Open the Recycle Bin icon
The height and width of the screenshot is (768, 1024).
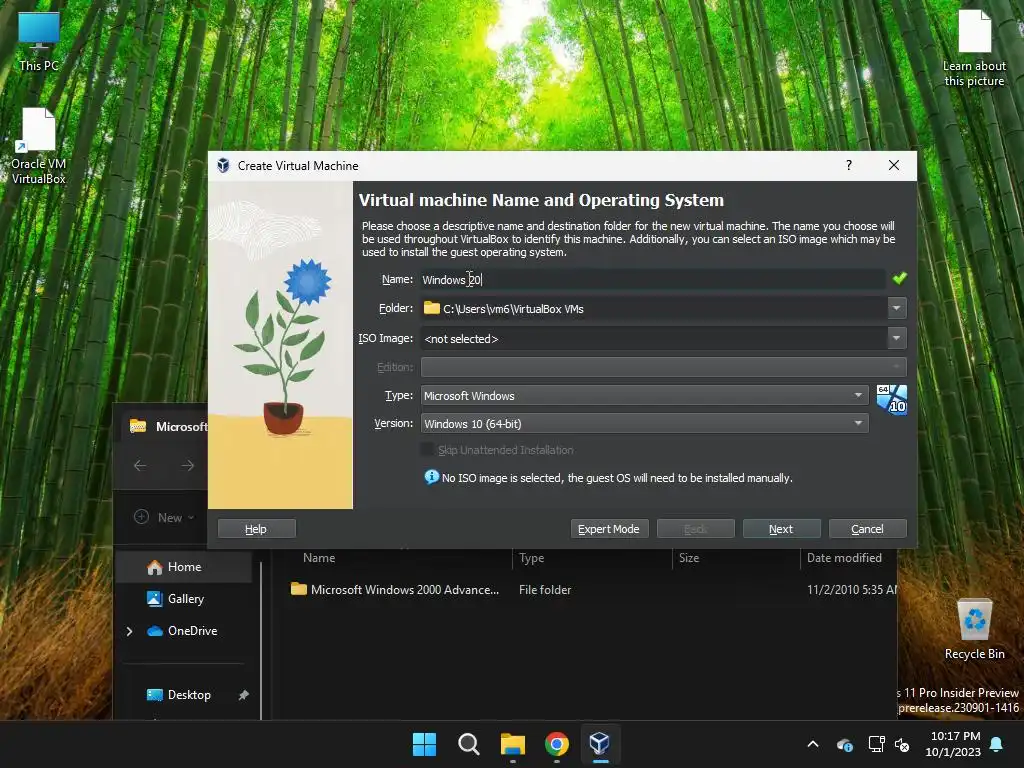click(x=974, y=630)
